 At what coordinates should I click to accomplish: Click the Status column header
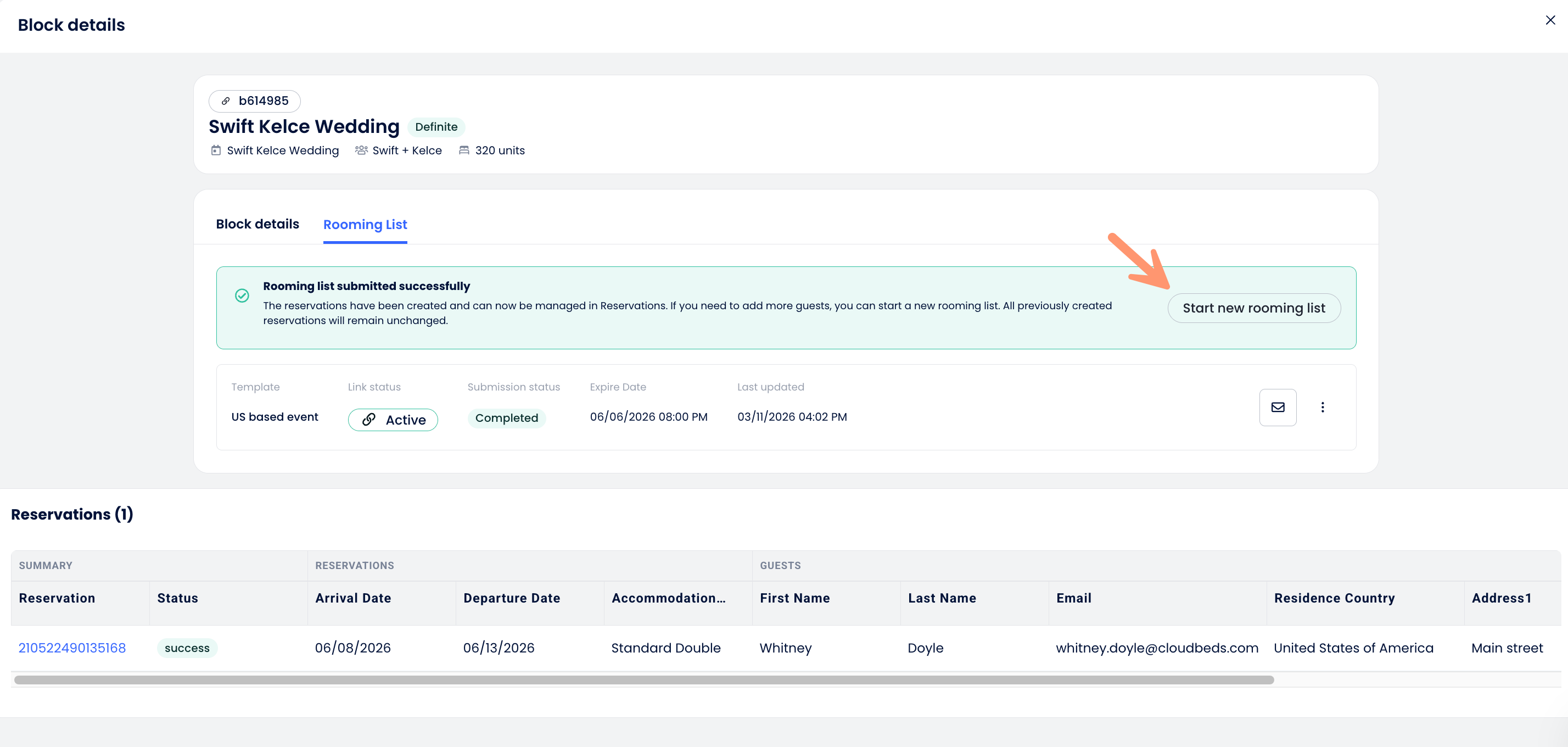177,598
